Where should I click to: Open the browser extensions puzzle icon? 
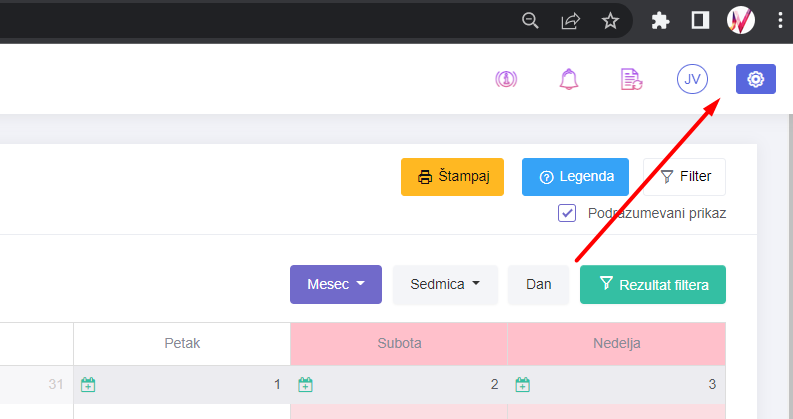[x=659, y=20]
